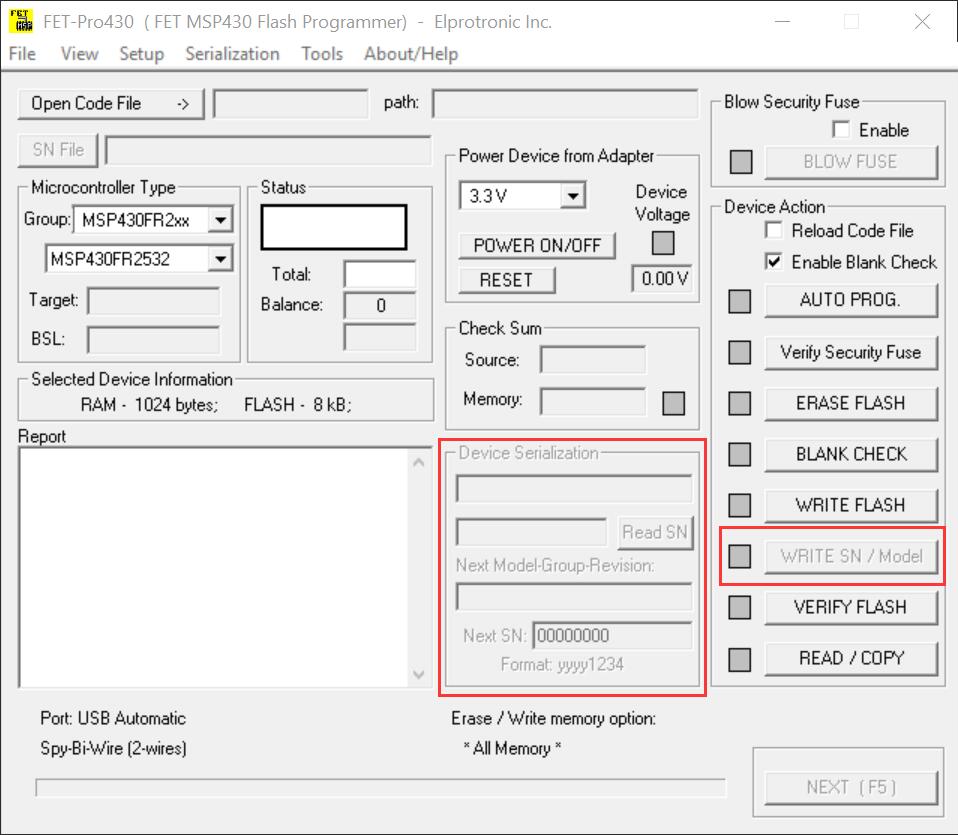Click status indicator beside BLOW FUSE
The image size is (958, 835).
(740, 162)
